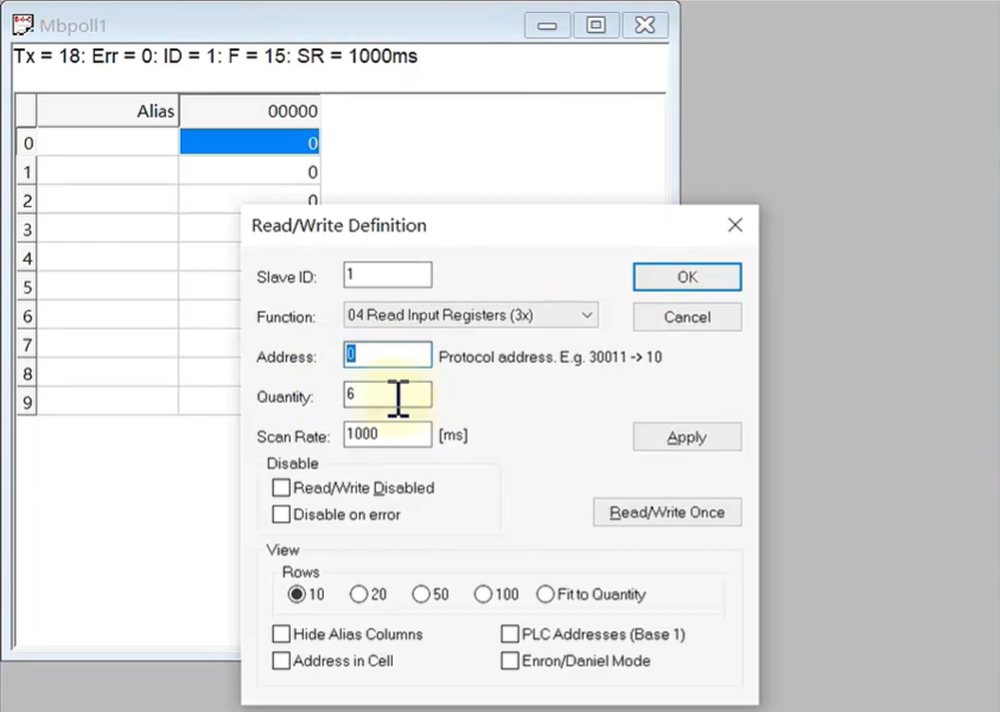Click into the Slave ID field
This screenshot has height=712, width=1000.
pos(387,275)
